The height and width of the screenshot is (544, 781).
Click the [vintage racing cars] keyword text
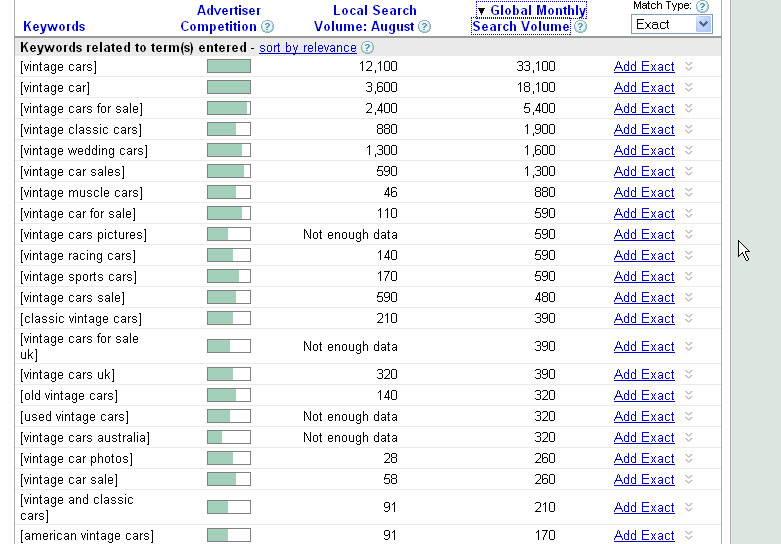pos(78,255)
